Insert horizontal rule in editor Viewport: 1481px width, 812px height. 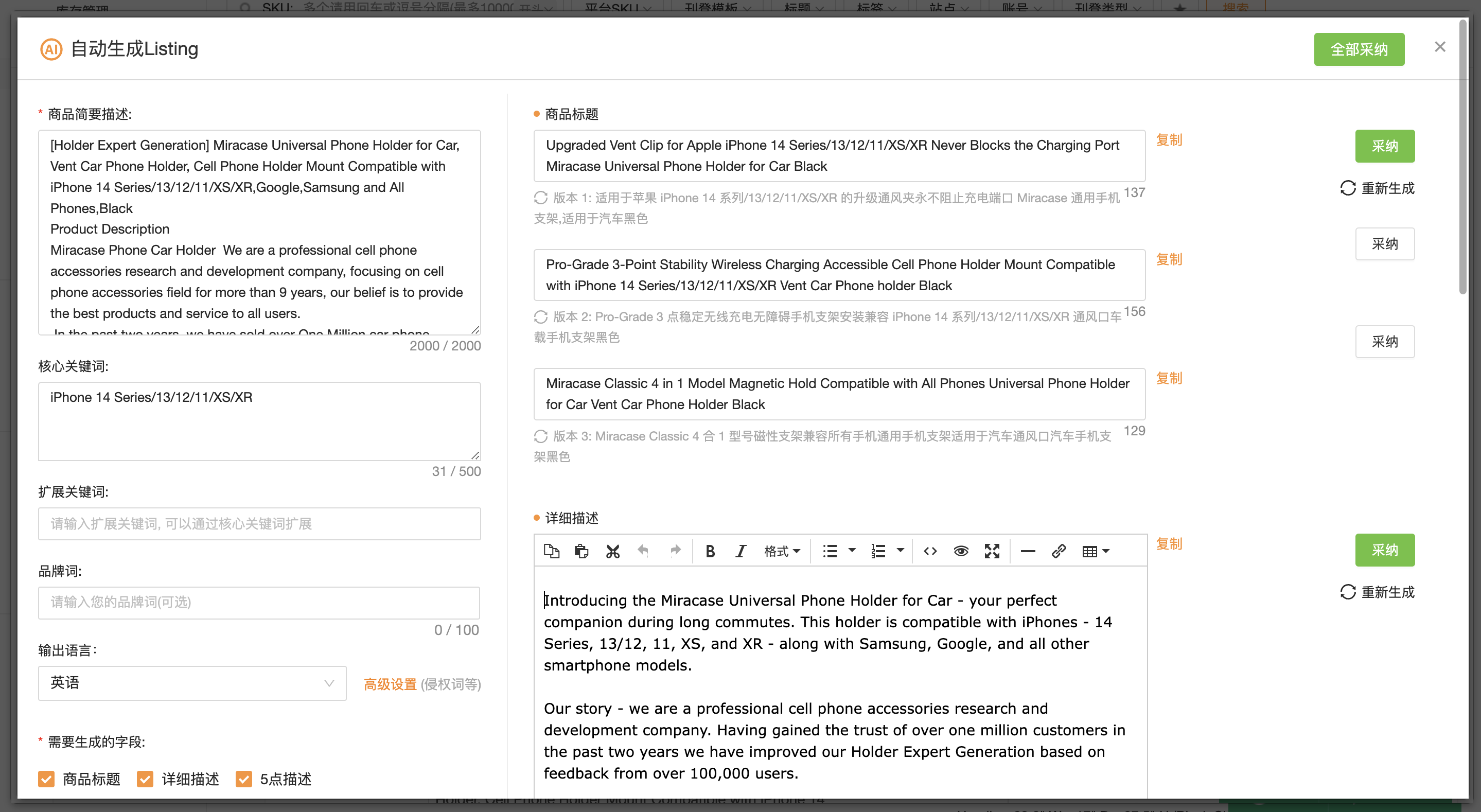[x=1028, y=551]
